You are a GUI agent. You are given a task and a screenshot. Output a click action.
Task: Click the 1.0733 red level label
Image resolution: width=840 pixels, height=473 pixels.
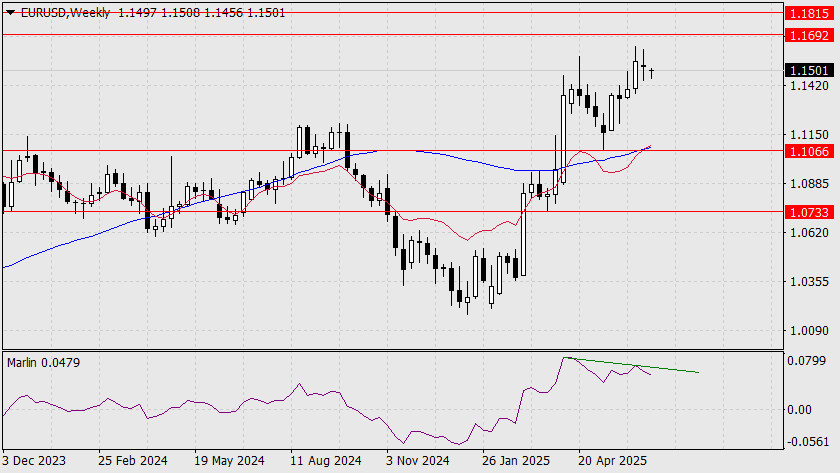809,212
